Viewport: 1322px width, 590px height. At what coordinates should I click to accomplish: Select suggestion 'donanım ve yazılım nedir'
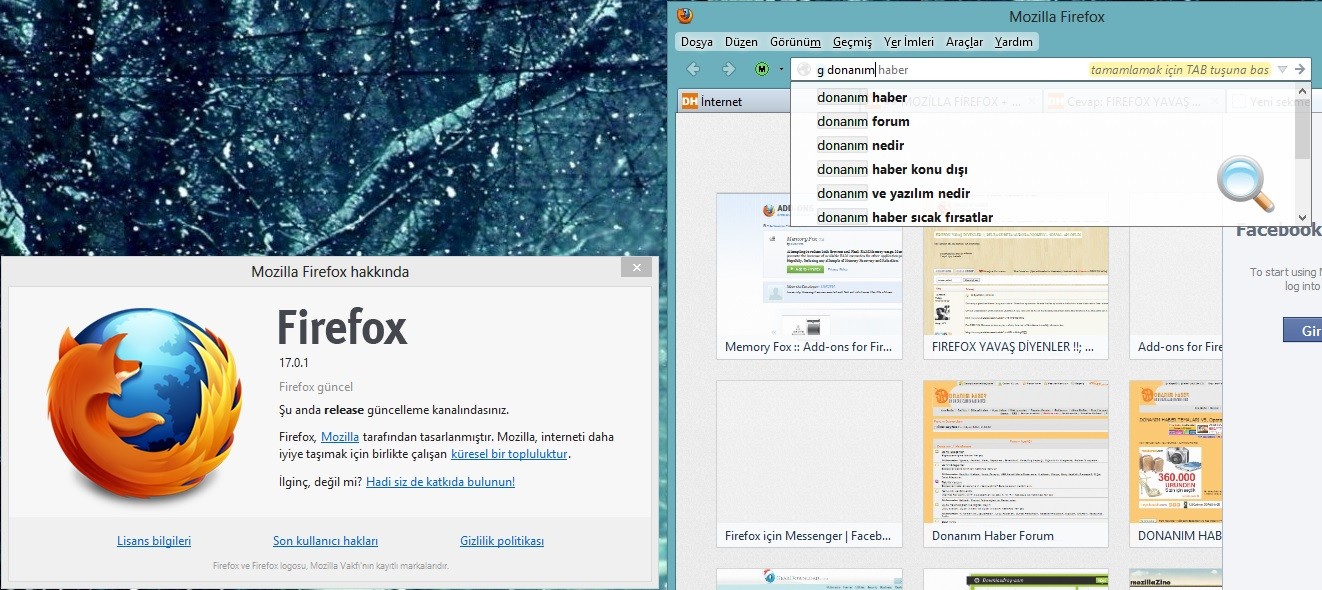click(x=1042, y=193)
